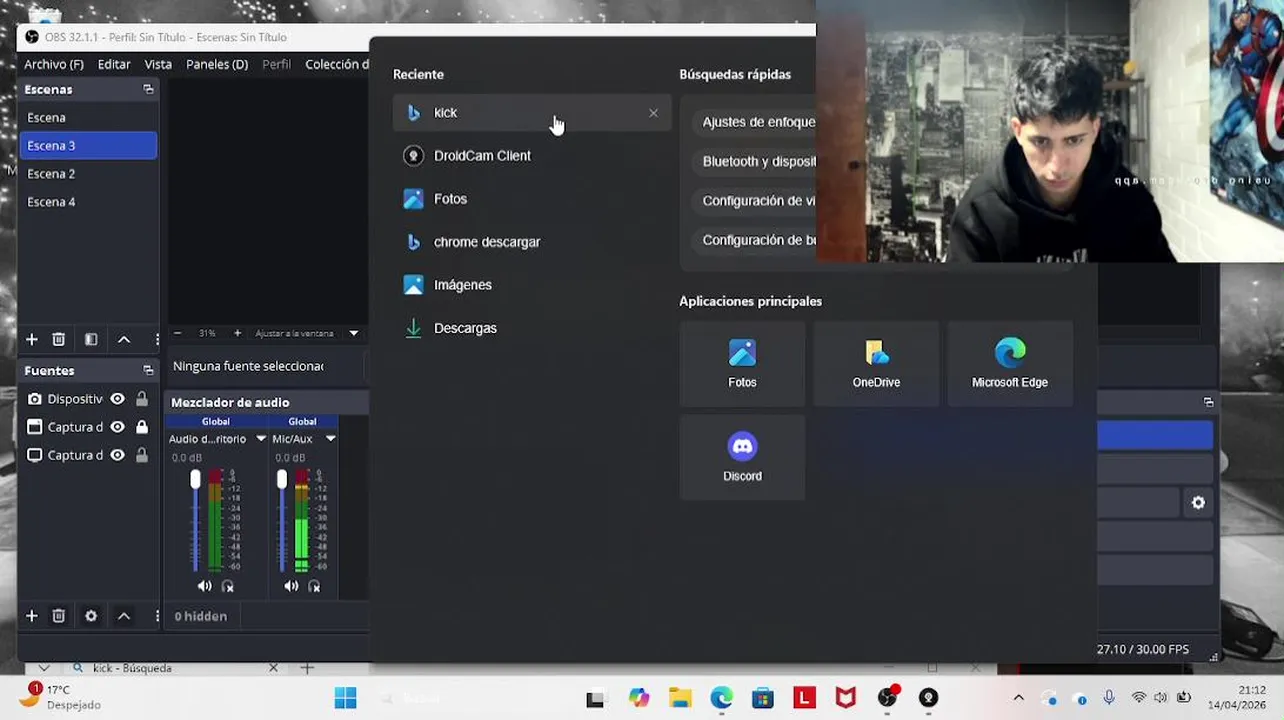Open Discord from Aplicaciones principales
1284x720 pixels.
click(x=742, y=457)
